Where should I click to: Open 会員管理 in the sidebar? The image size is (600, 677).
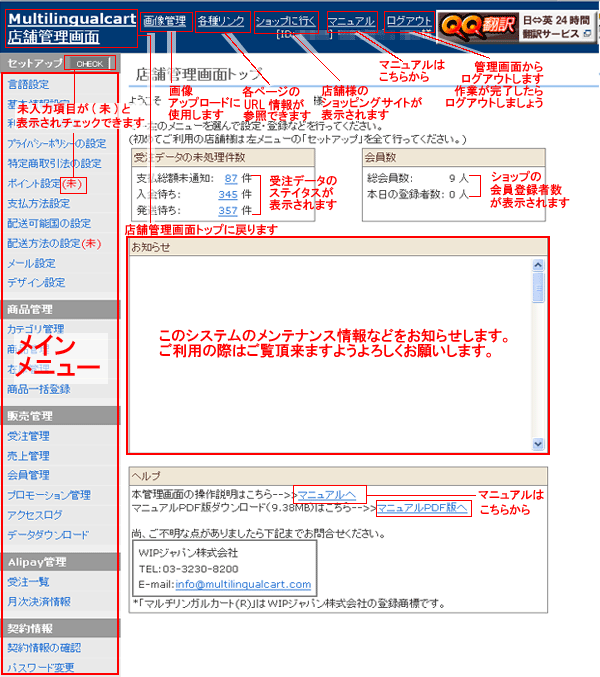[x=28, y=475]
